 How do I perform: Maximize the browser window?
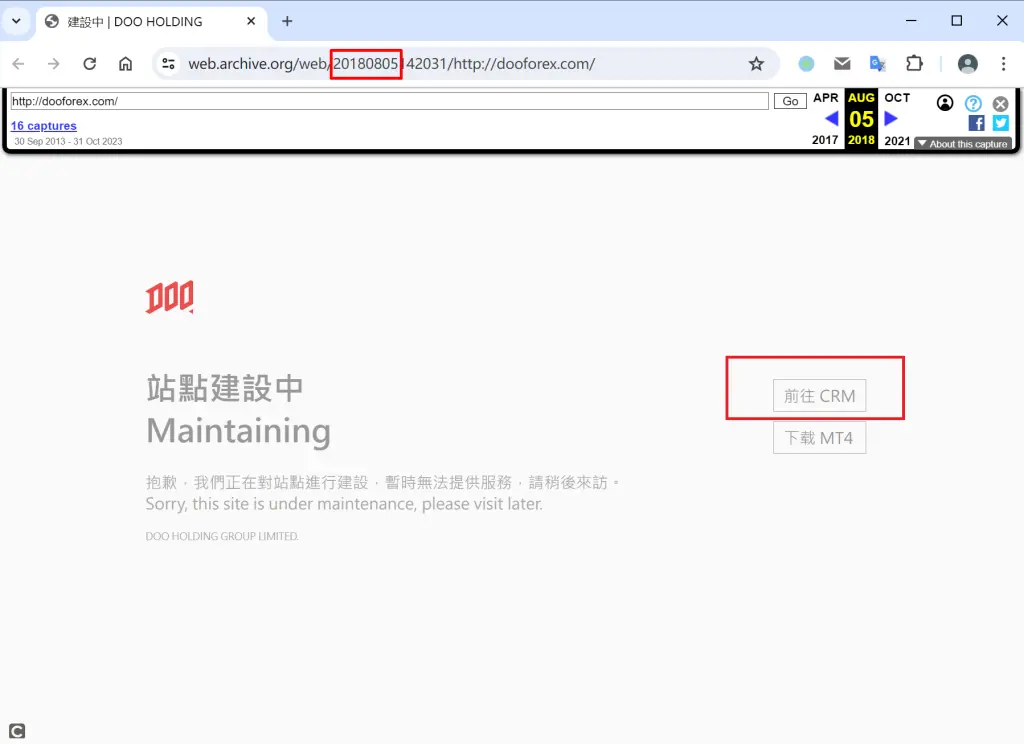pos(957,21)
